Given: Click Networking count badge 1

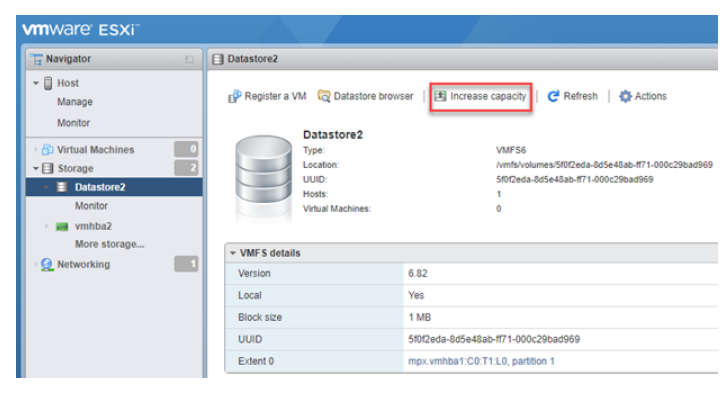Looking at the screenshot, I should tap(186, 264).
